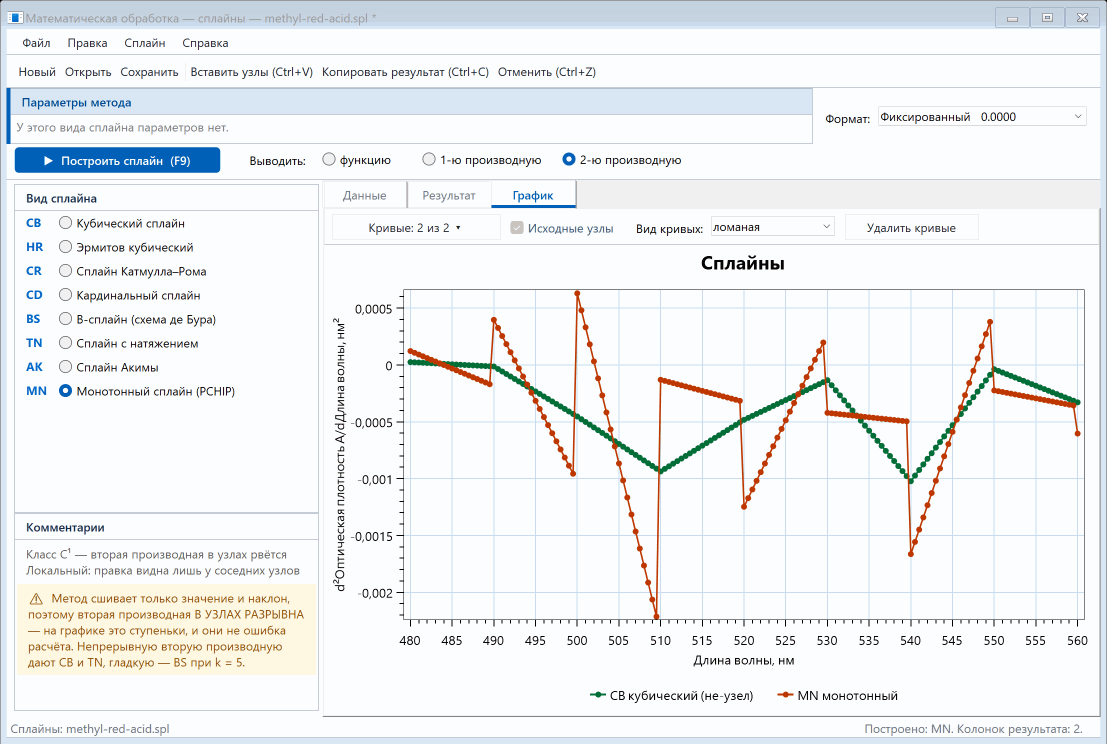1107x744 pixels.
Task: Open the Сплайн menu
Action: point(145,43)
